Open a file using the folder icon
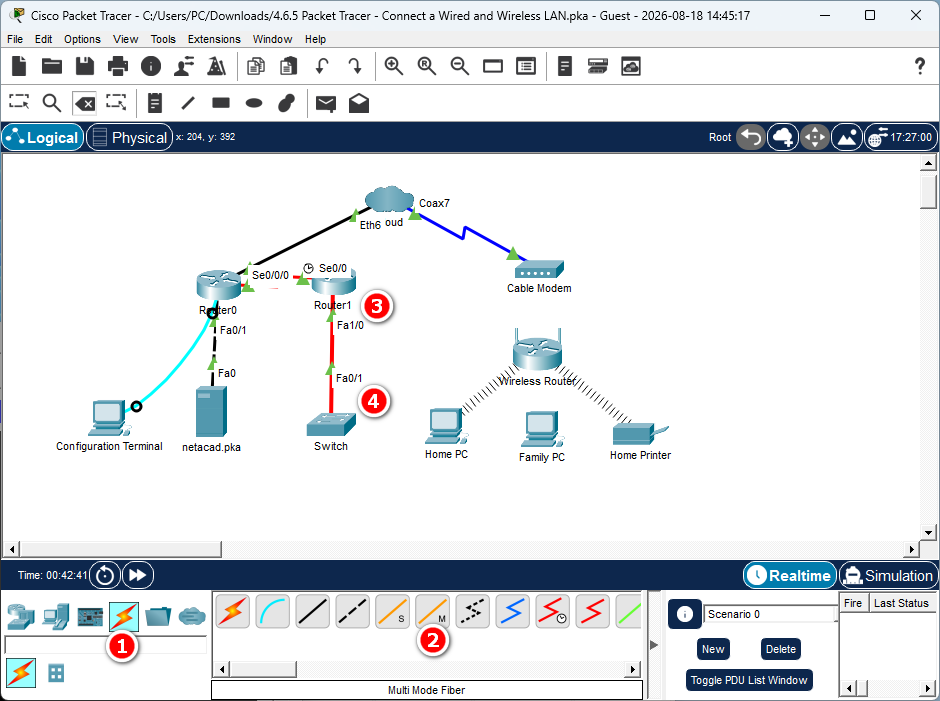Image resolution: width=940 pixels, height=701 pixels. click(52, 66)
